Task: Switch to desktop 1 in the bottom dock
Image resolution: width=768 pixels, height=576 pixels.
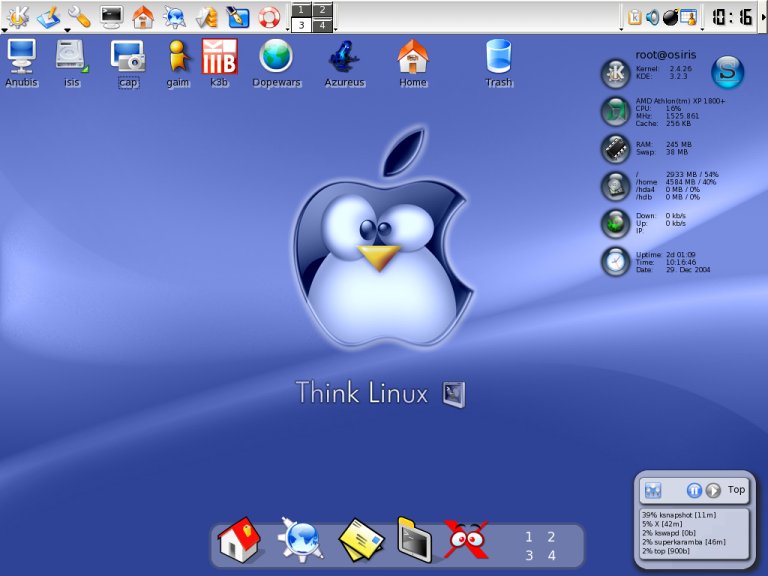Action: tap(529, 537)
